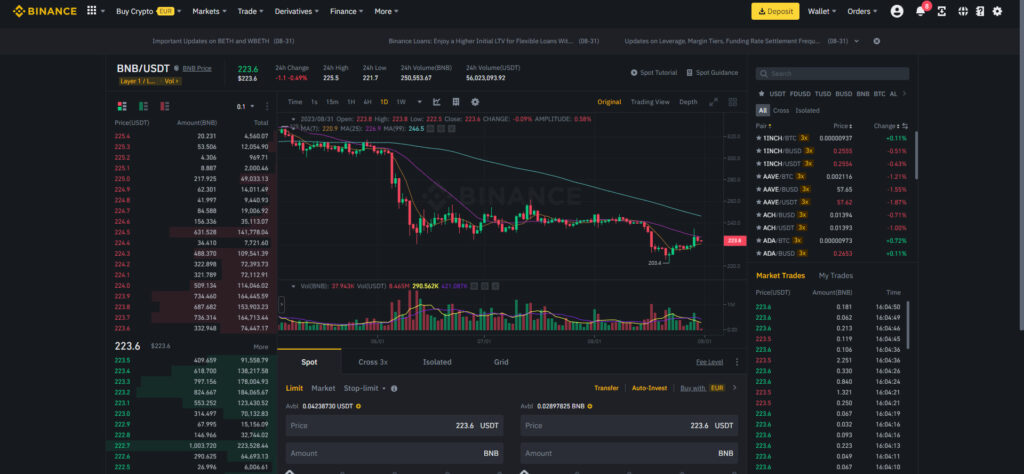Click the download app icon in header

click(942, 11)
